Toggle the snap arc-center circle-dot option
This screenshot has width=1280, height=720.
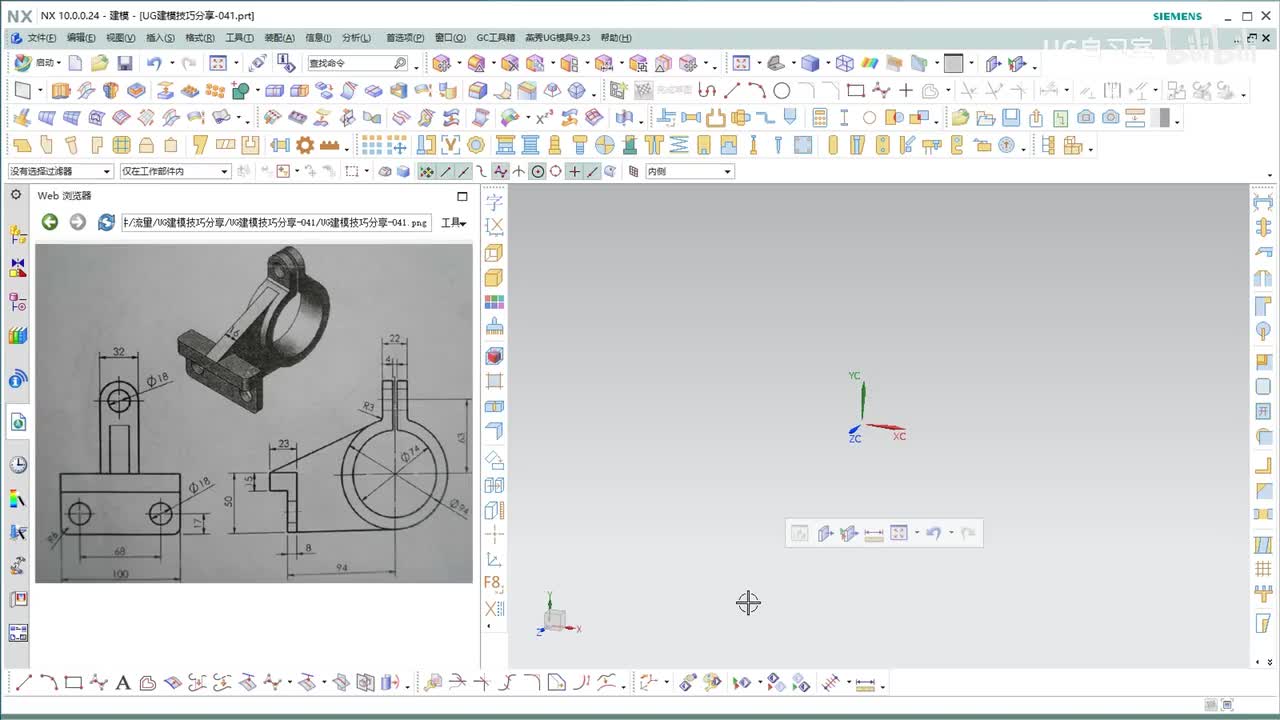click(537, 172)
